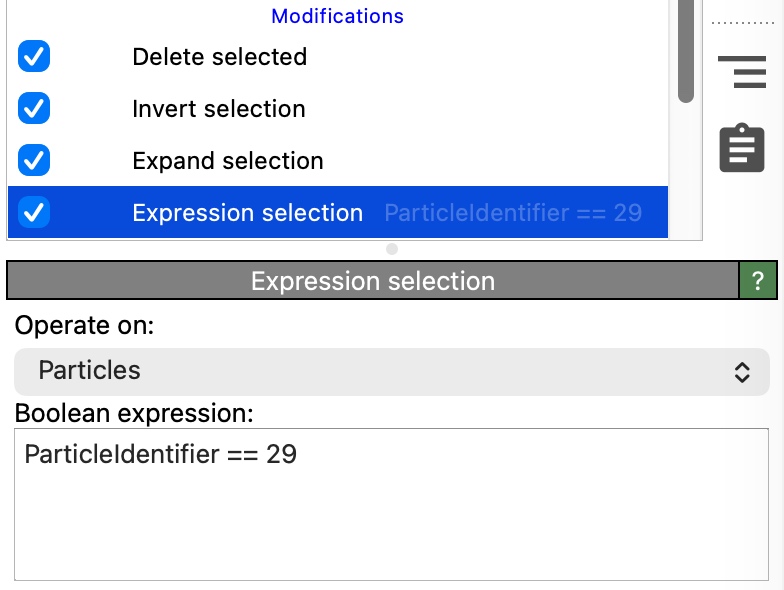Click the Expression selection pipeline entry label
Viewport: 784px width, 590px height.
point(247,213)
